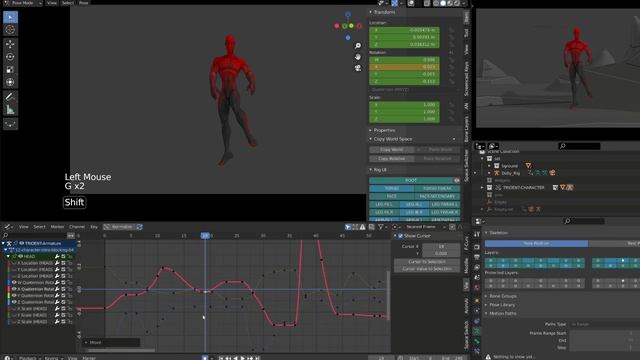Select the Breakdowner pose tool

coord(10,124)
